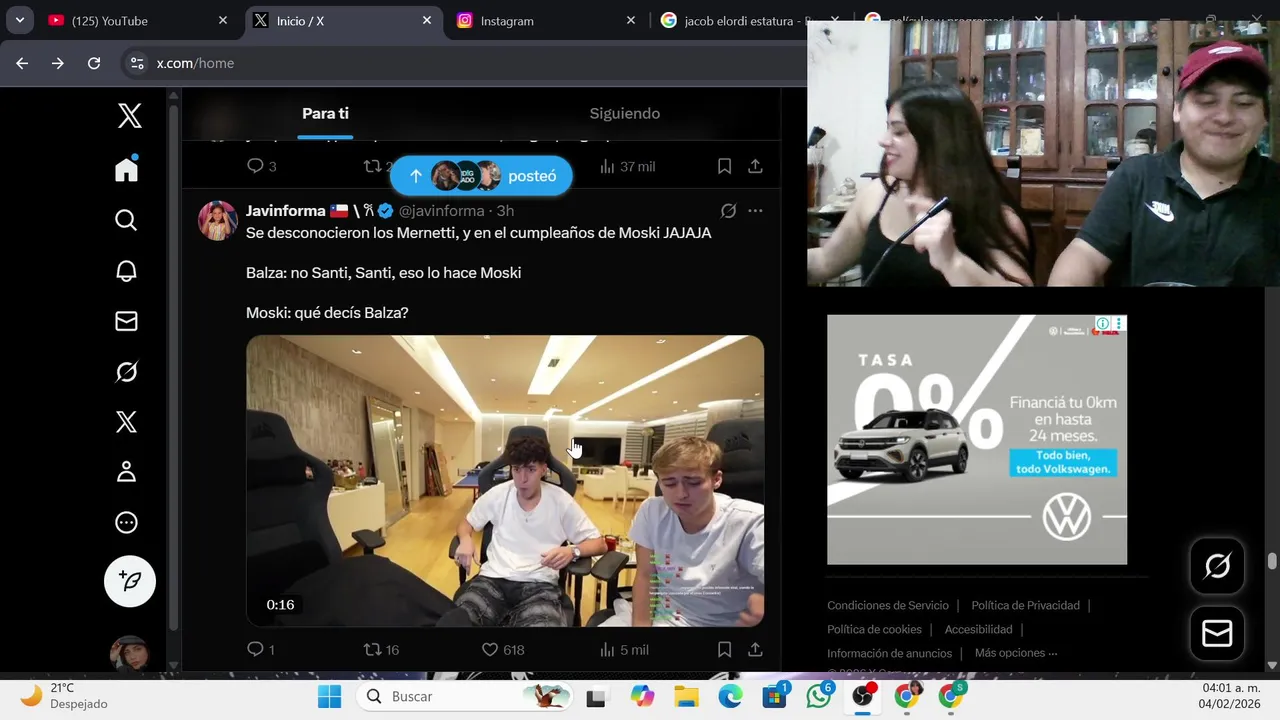View analytics showing 5 mil views
Viewport: 1280px width, 720px height.
(624, 650)
